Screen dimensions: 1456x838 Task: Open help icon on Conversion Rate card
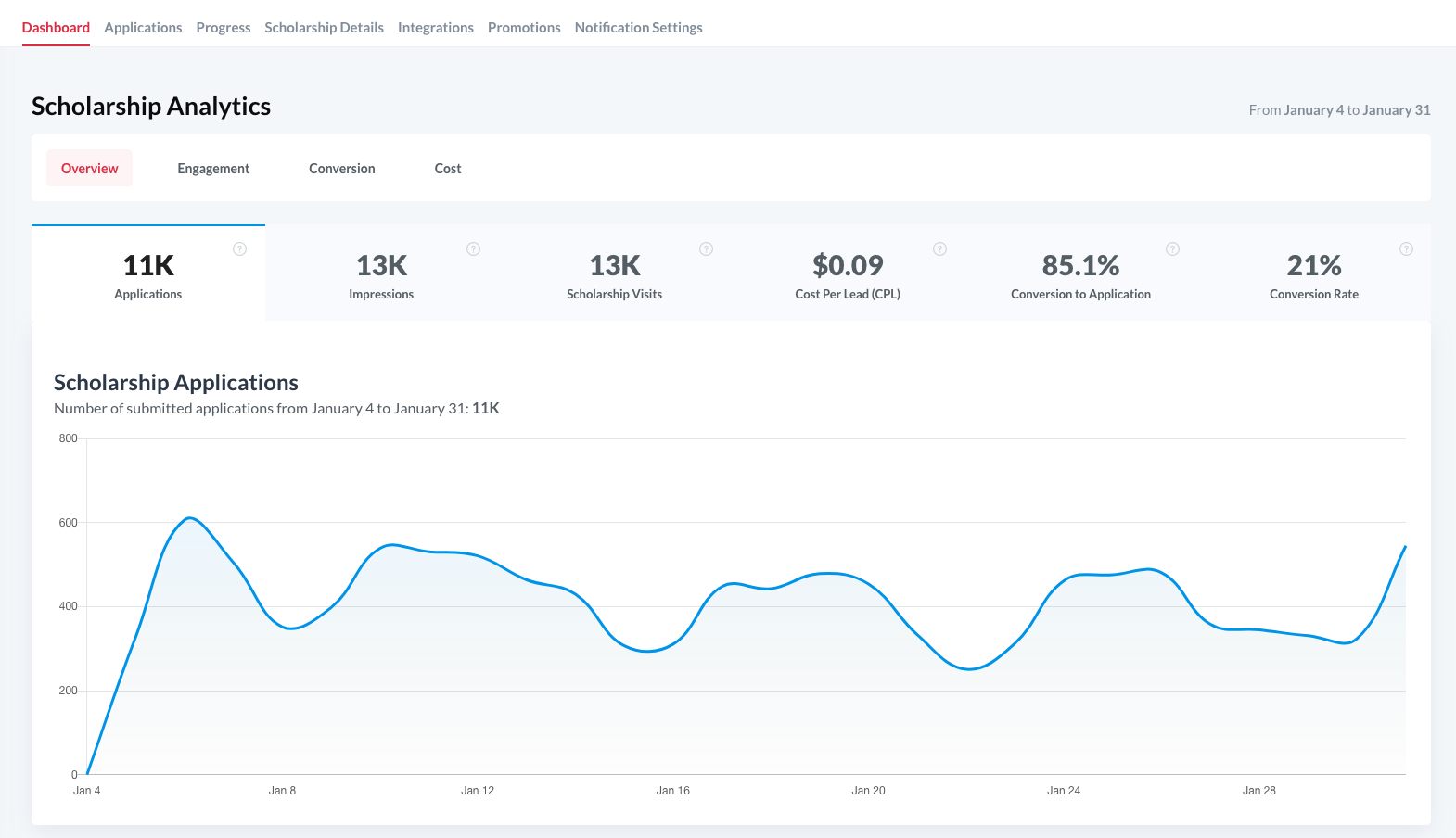coord(1406,248)
